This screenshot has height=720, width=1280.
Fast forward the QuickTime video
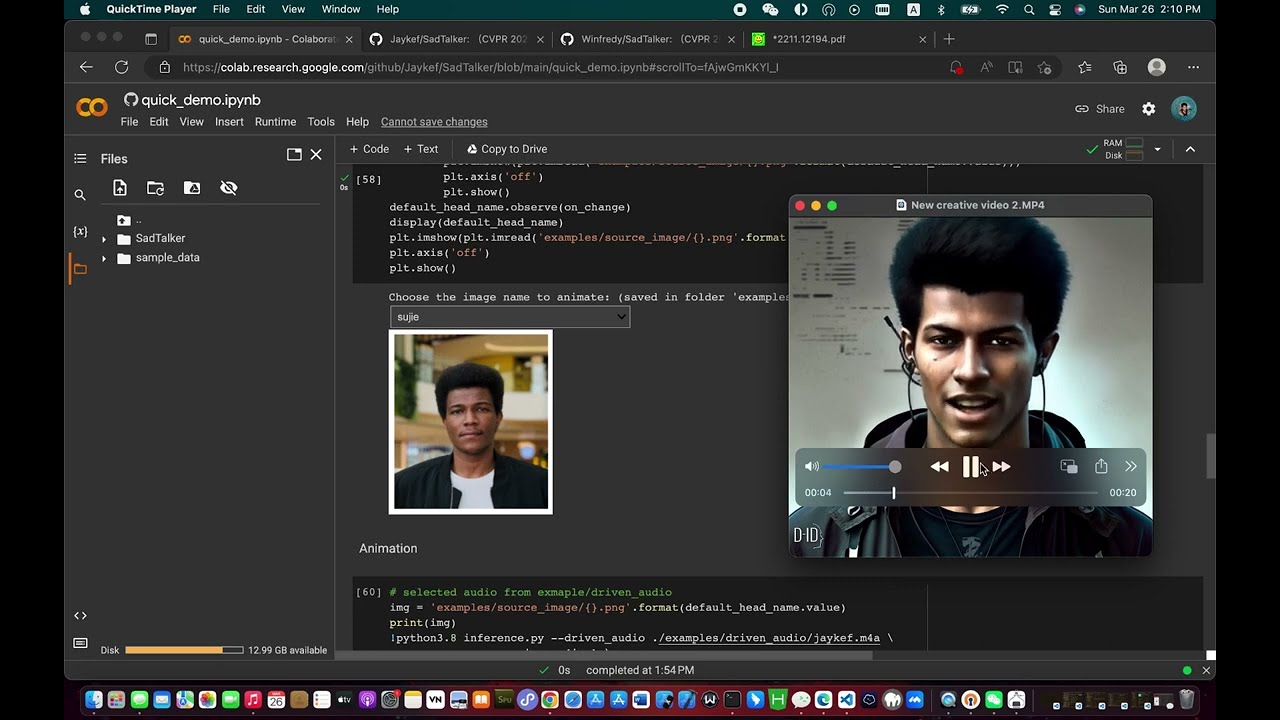click(x=1001, y=467)
